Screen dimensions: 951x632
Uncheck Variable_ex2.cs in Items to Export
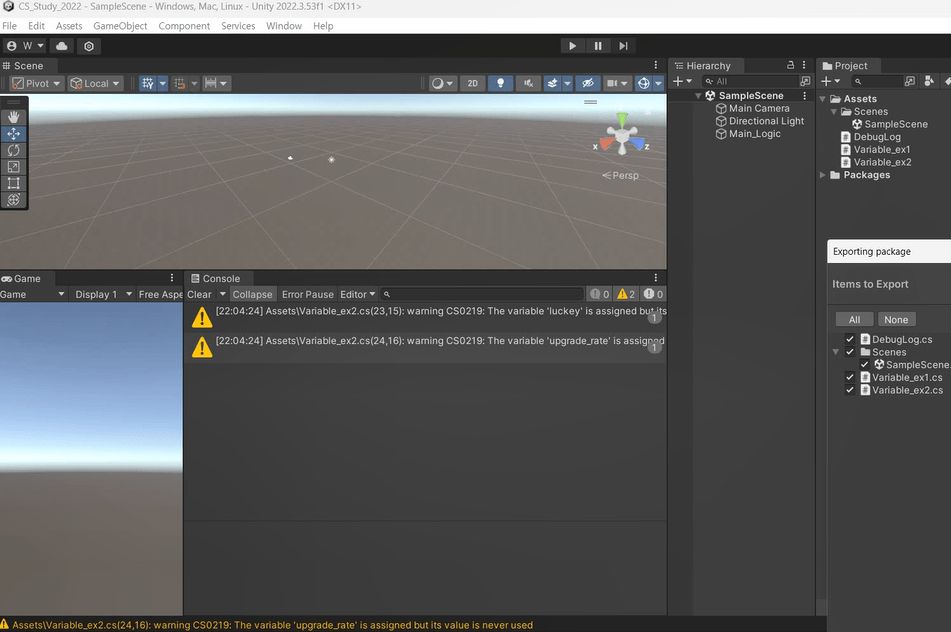pos(850,390)
